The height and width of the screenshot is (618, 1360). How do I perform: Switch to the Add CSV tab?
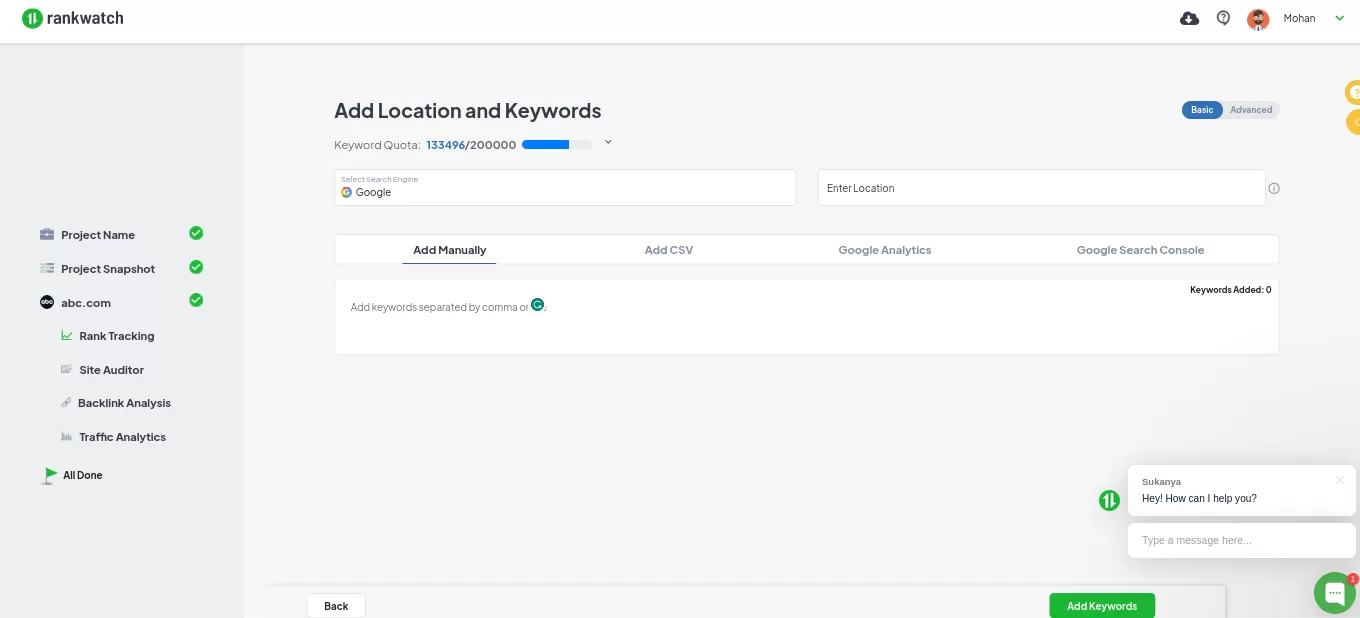click(x=668, y=250)
